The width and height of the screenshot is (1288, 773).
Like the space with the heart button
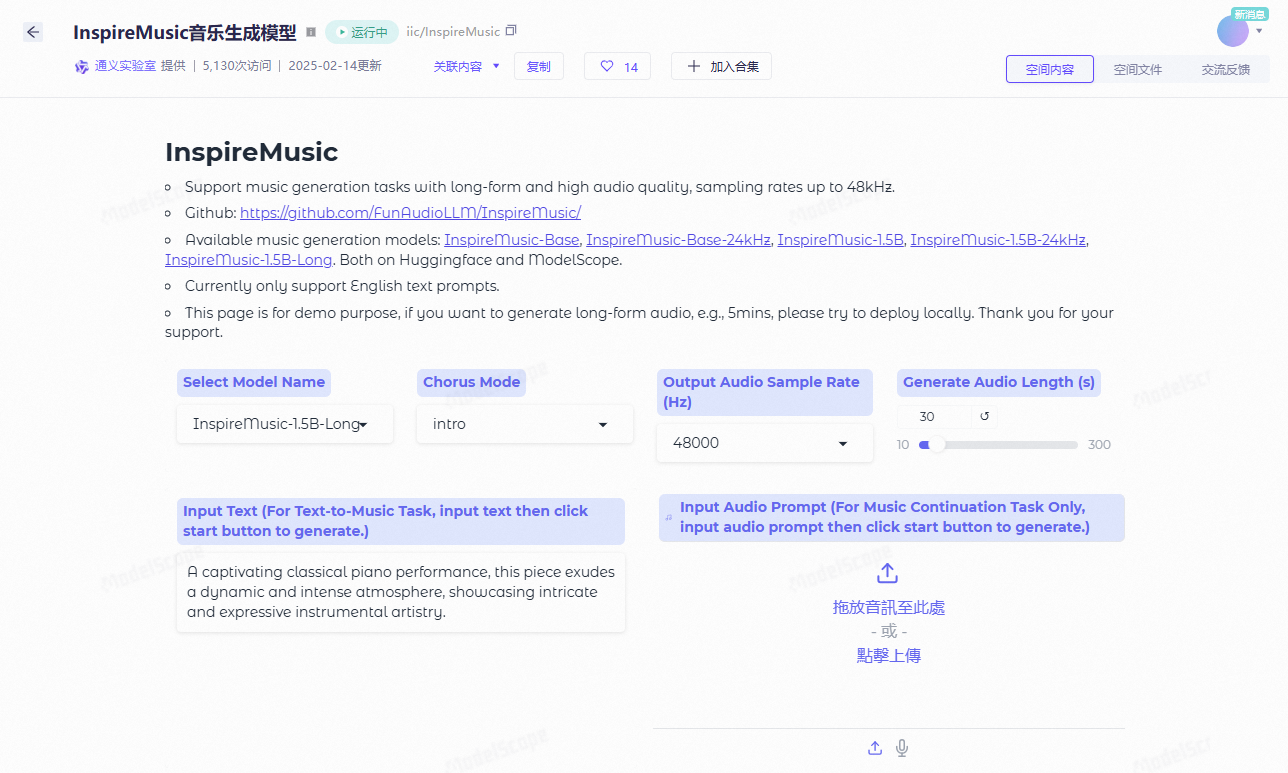(617, 67)
